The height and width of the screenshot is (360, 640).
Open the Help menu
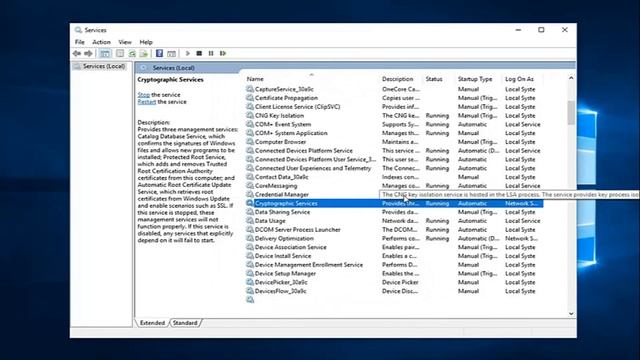(146, 42)
